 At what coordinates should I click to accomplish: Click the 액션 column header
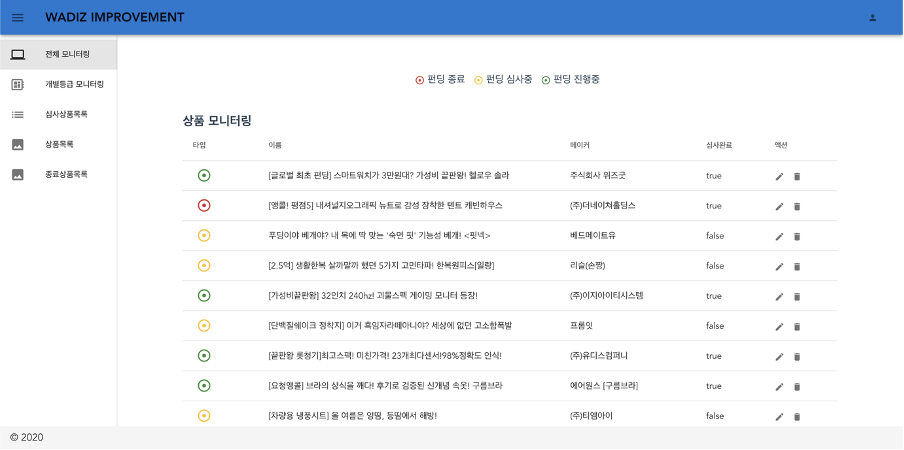781,145
